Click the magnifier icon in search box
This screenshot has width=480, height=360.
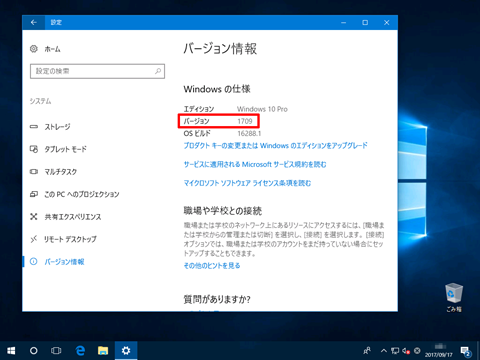[x=158, y=71]
